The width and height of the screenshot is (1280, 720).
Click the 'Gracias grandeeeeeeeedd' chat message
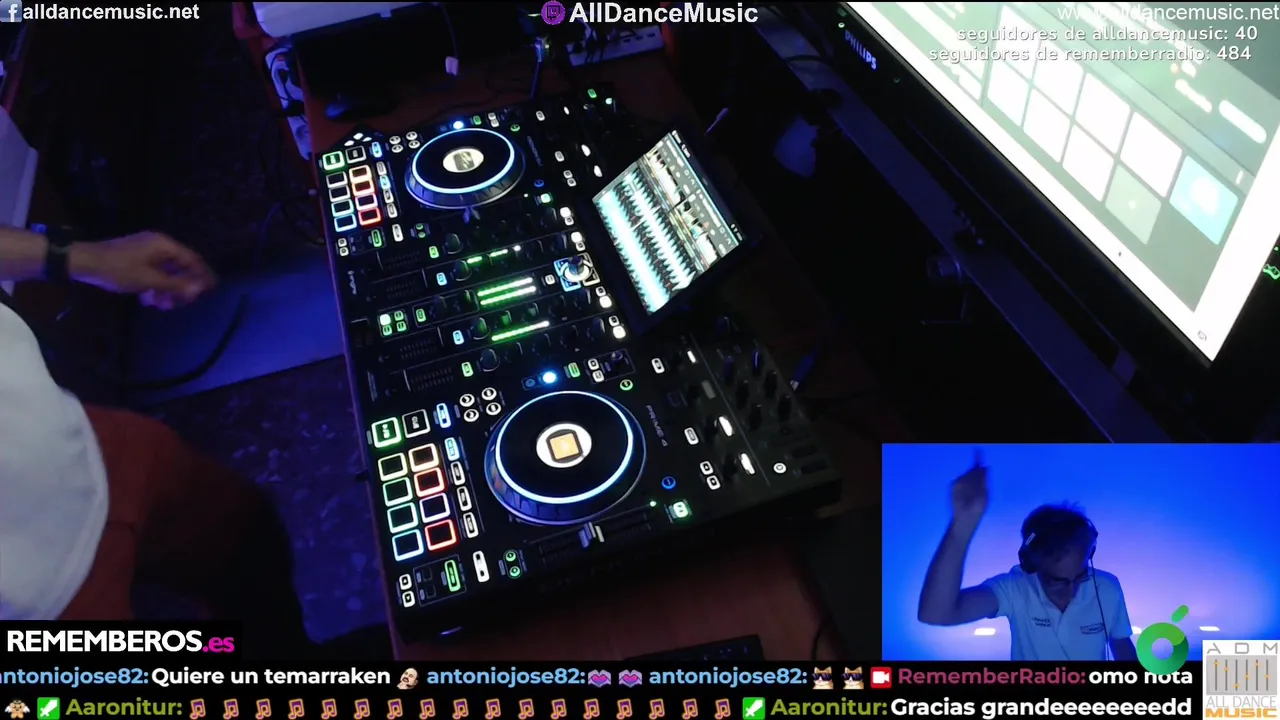[1041, 707]
